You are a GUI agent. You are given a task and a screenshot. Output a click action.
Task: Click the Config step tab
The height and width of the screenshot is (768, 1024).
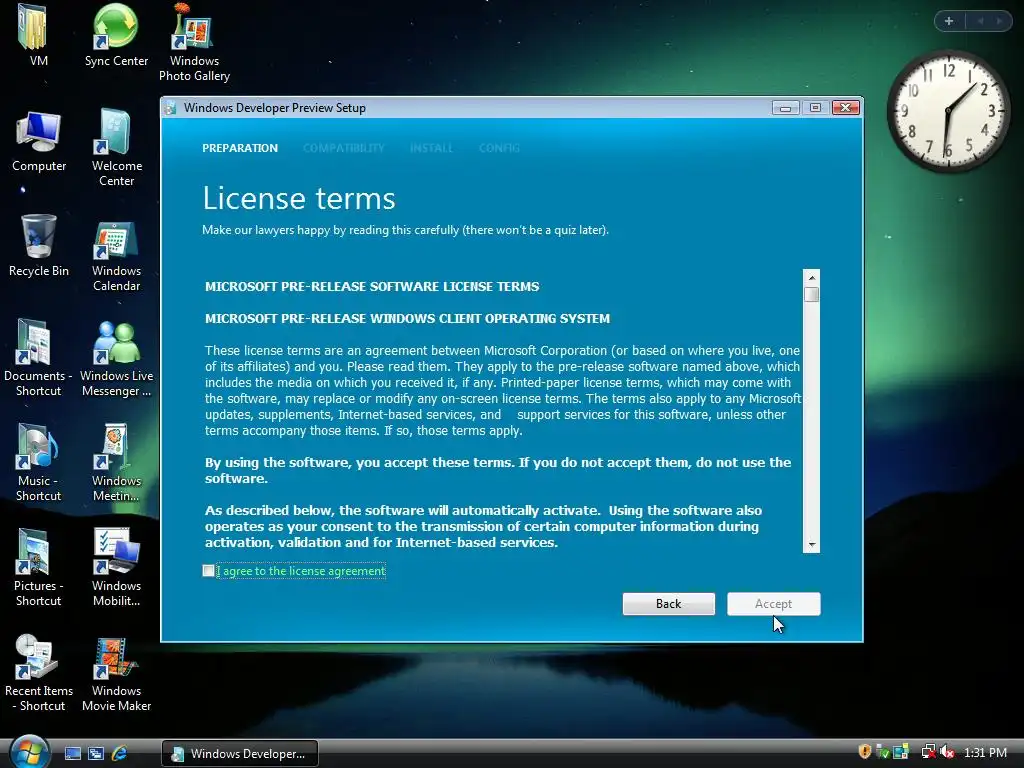(x=499, y=148)
